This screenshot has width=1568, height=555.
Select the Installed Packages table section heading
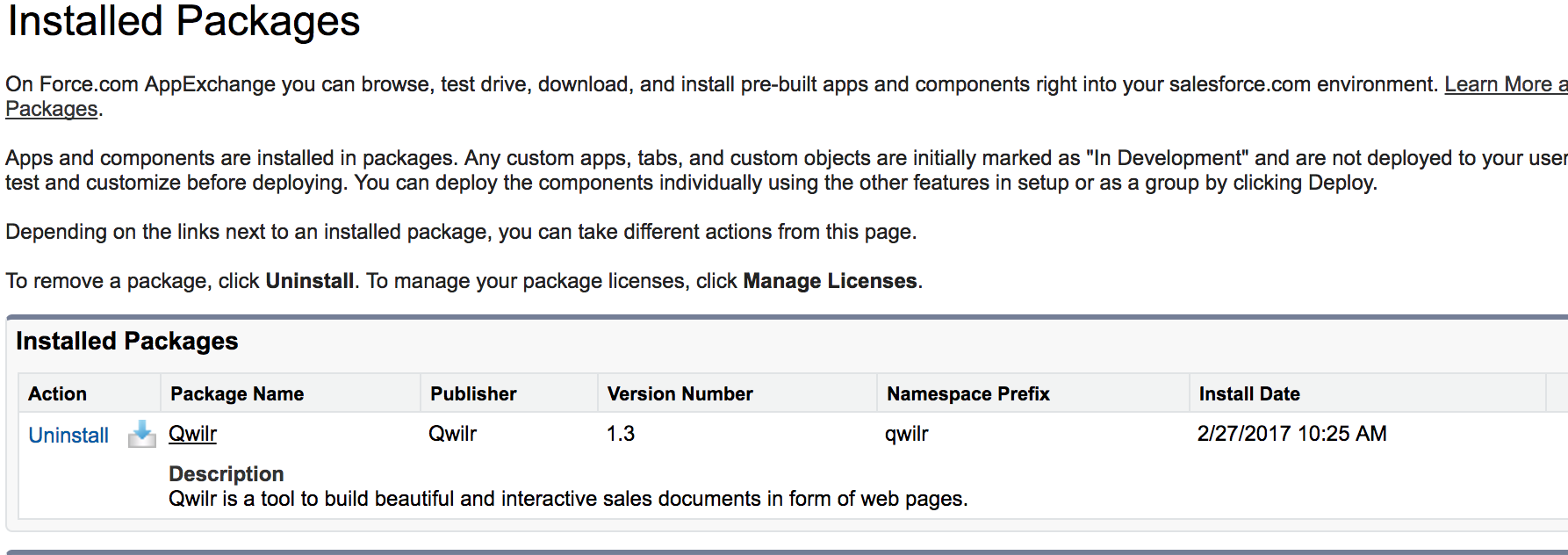click(127, 341)
